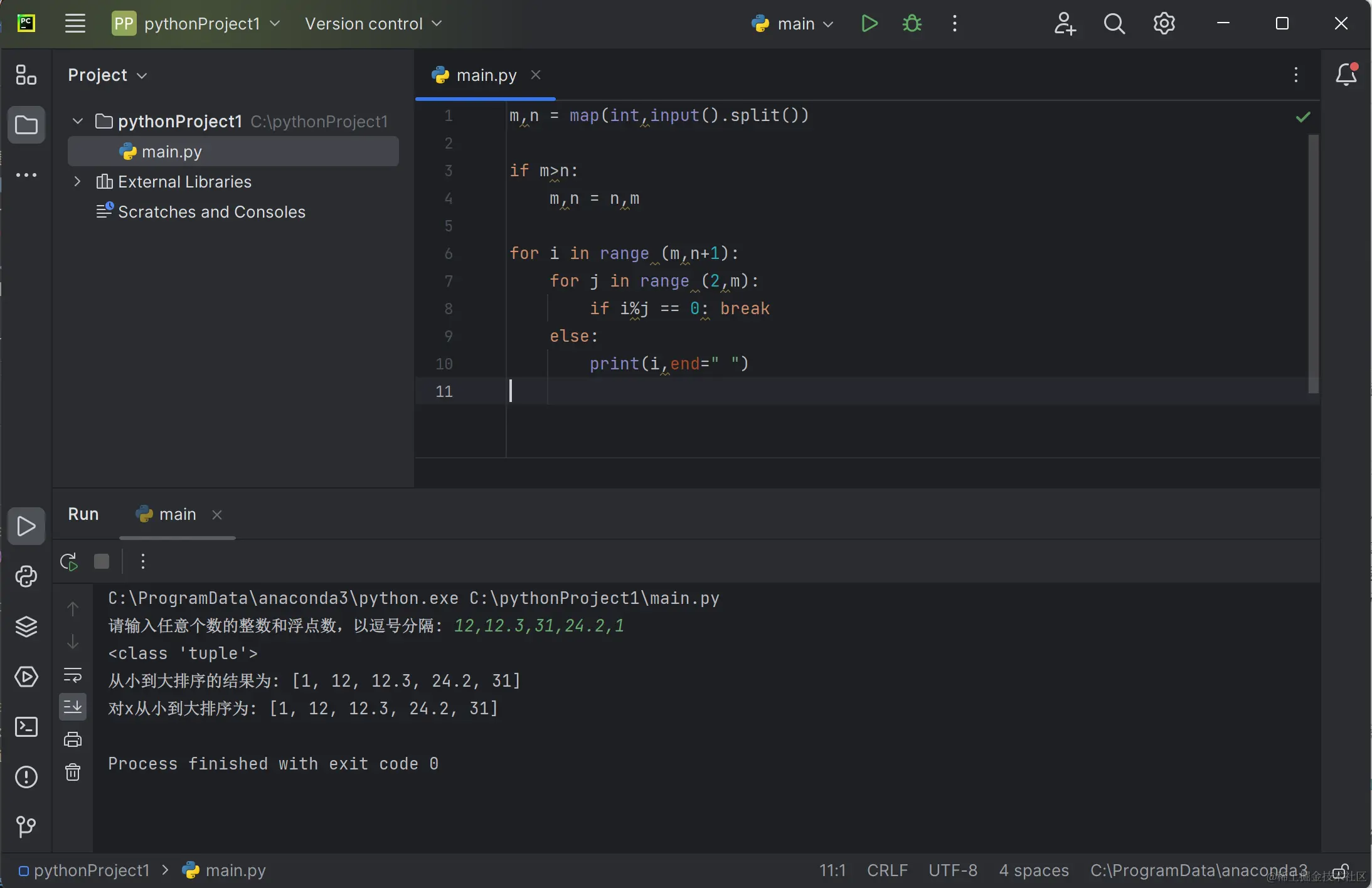Expand the External Libraries tree node
Viewport: 1372px width, 888px height.
coord(78,182)
